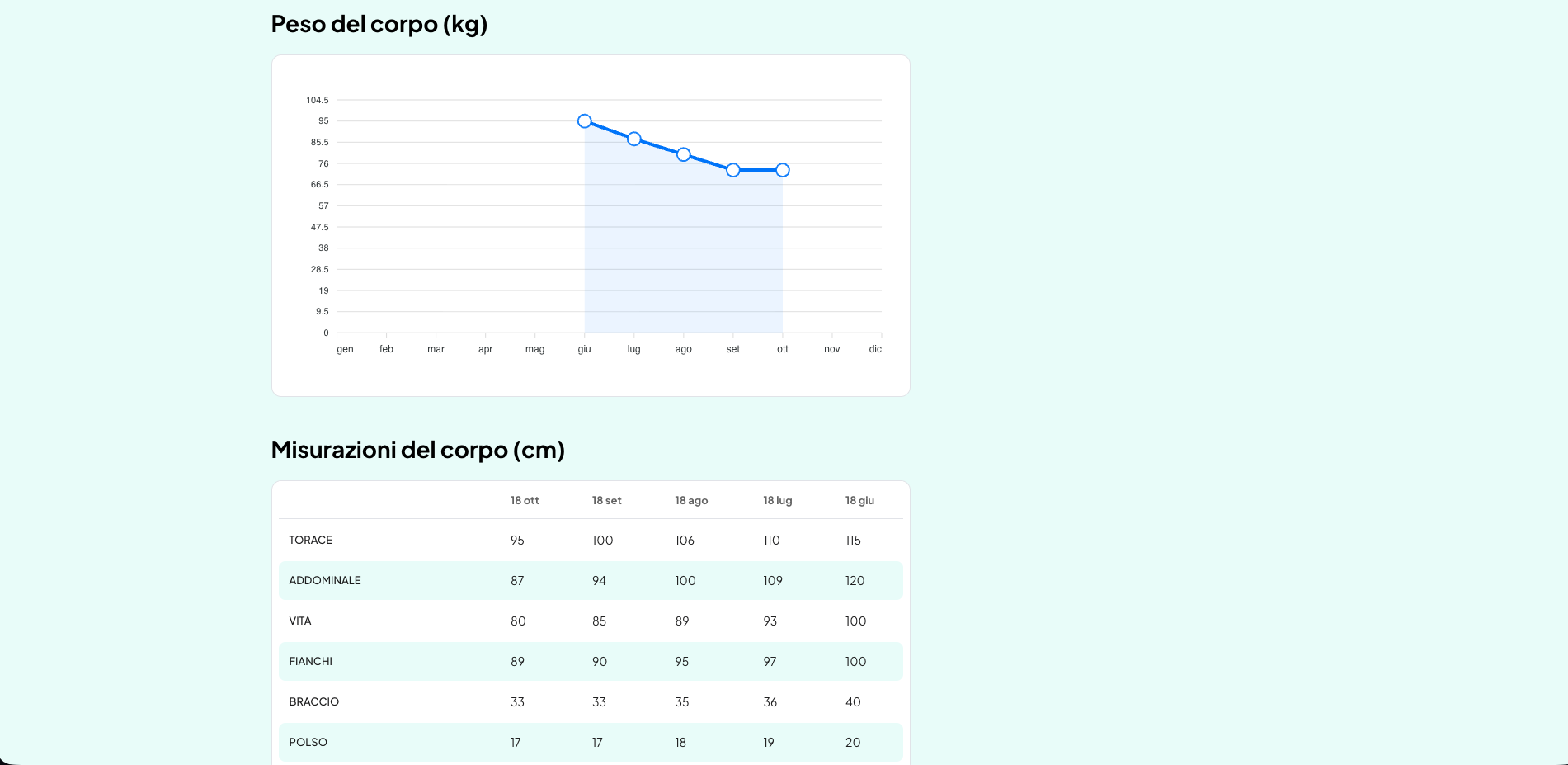
Task: Click the 'Peso del corpo (kg)' heading
Action: [379, 24]
